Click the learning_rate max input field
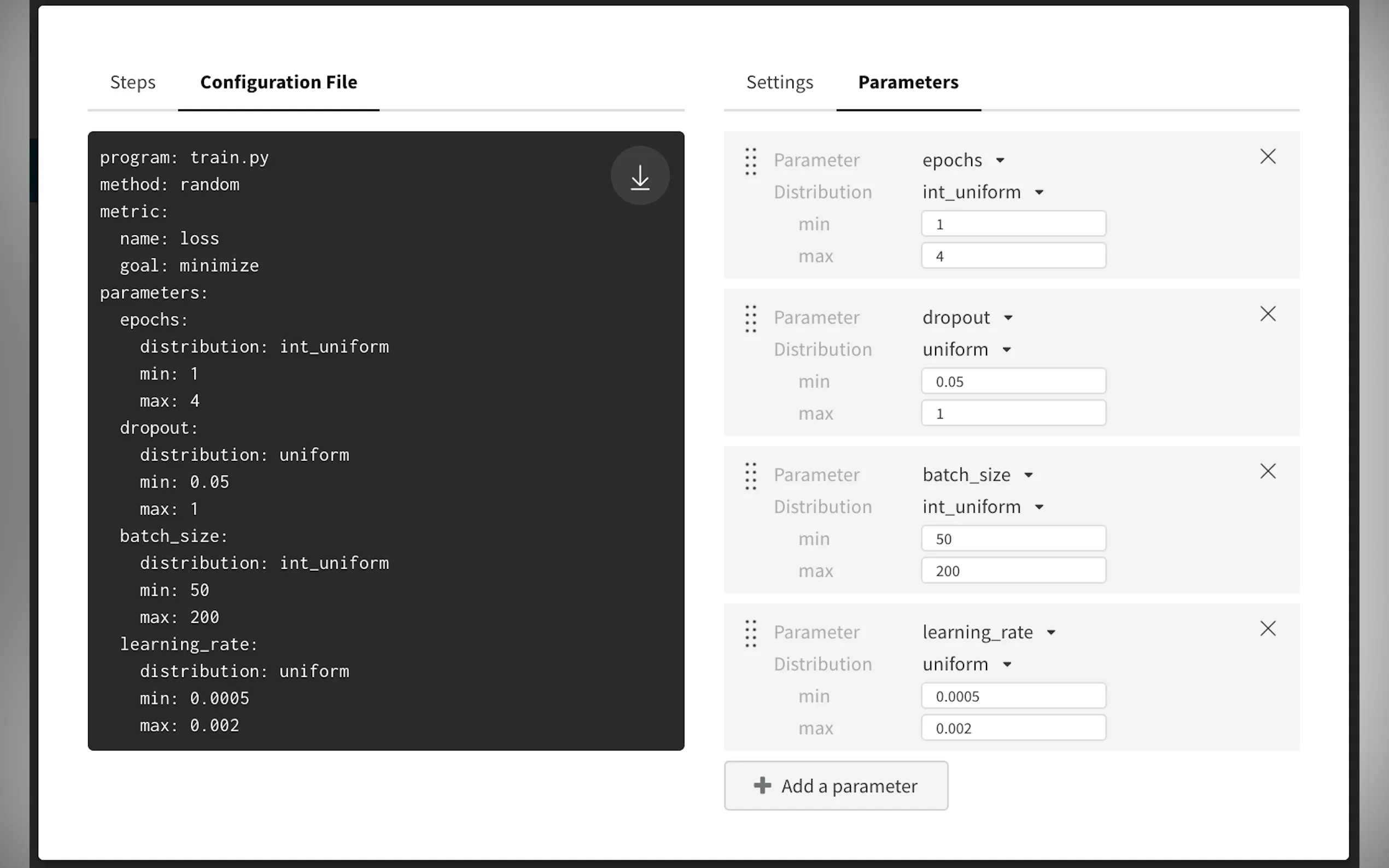This screenshot has width=1389, height=868. (x=1013, y=728)
